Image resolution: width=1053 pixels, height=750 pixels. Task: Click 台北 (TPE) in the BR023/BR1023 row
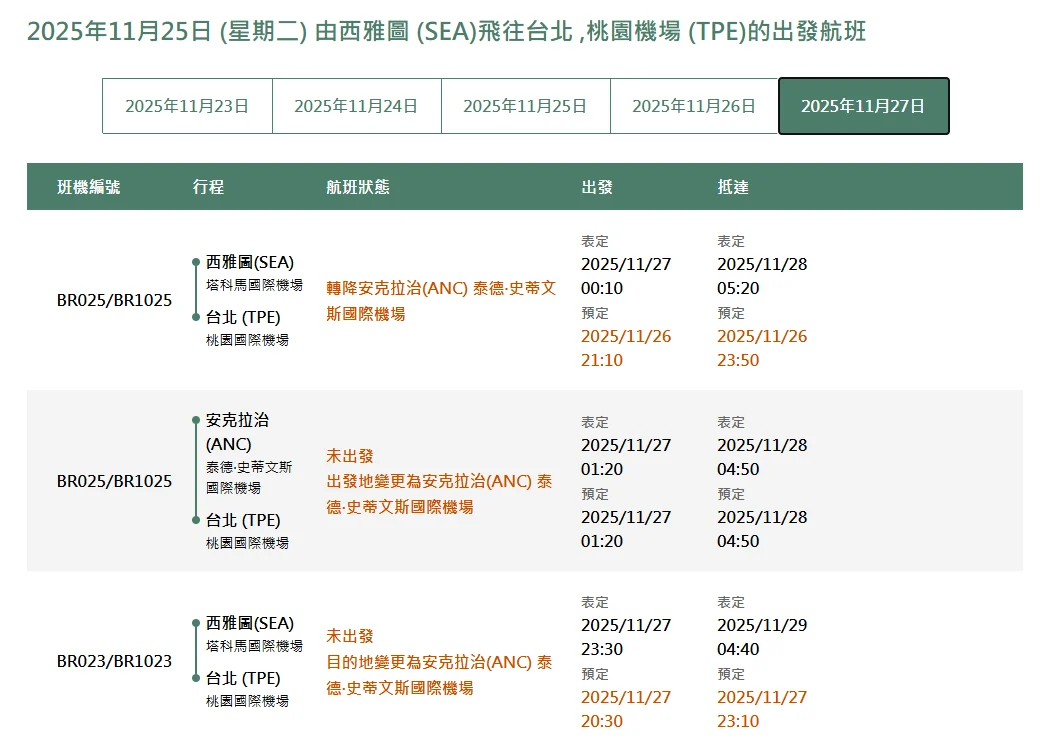click(x=243, y=678)
